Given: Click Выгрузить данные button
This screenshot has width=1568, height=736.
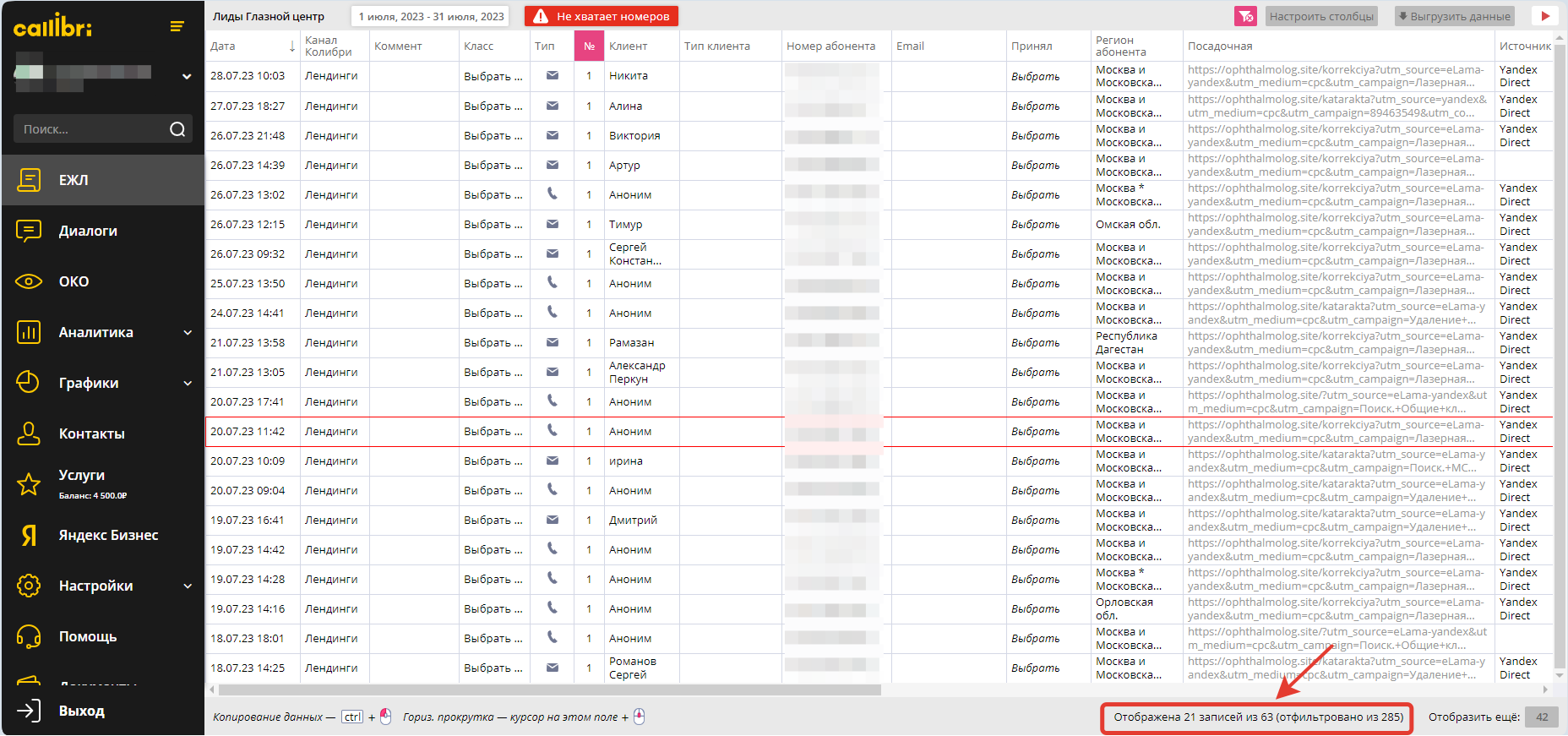Looking at the screenshot, I should [1453, 16].
